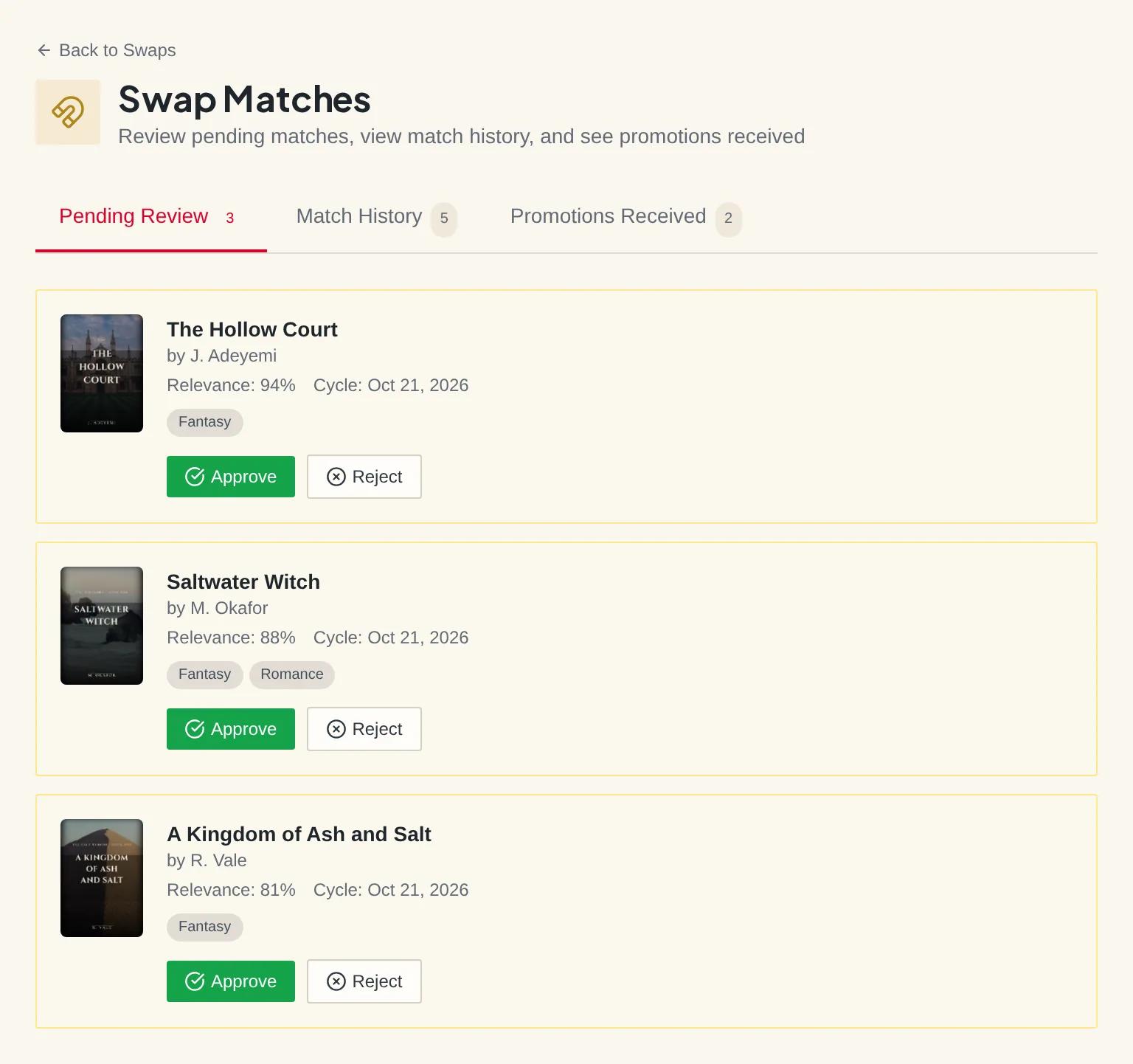The height and width of the screenshot is (1064, 1133).
Task: Approve the Saltwater Witch match
Action: pyautogui.click(x=231, y=729)
